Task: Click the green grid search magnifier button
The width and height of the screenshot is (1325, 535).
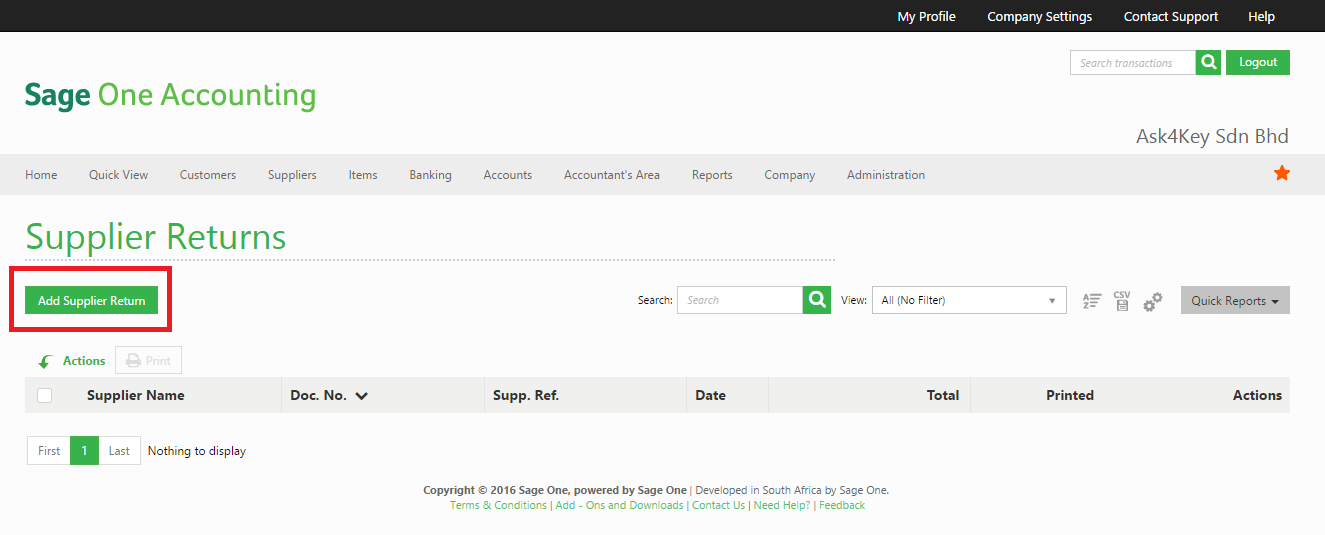Action: tap(817, 300)
